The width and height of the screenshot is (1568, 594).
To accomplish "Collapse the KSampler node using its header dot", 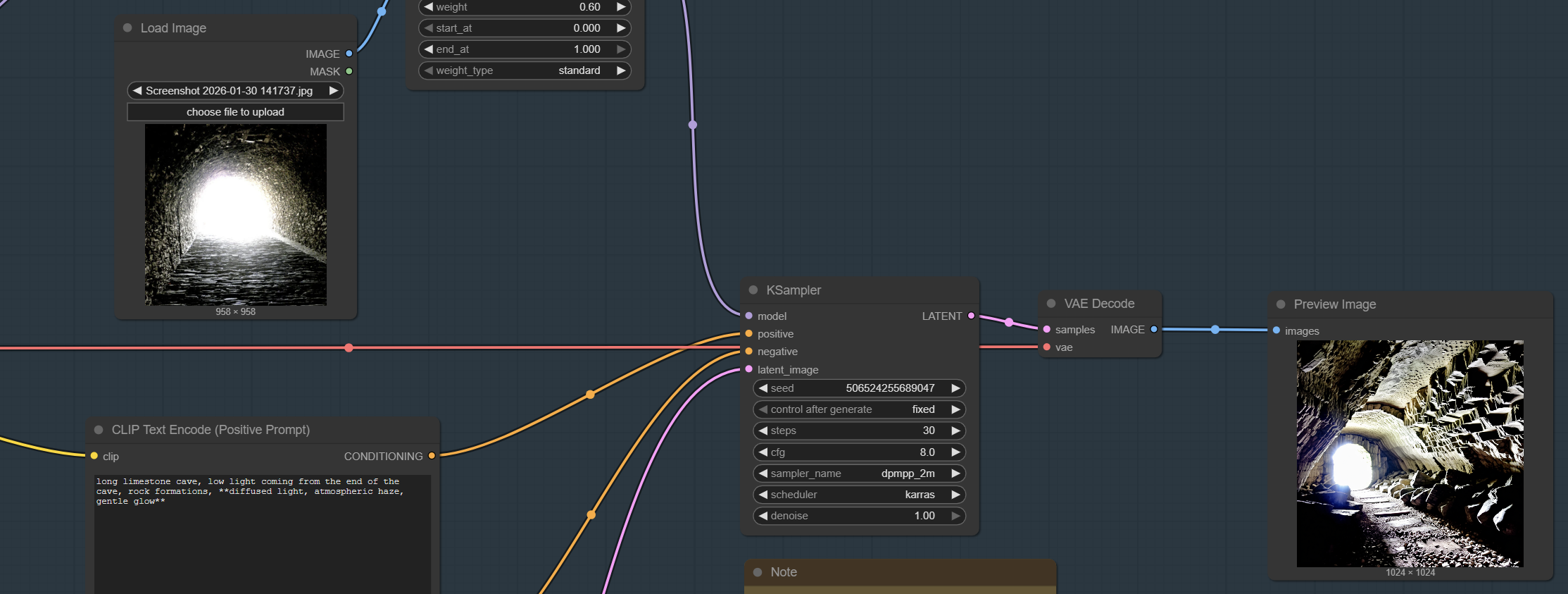I will pyautogui.click(x=753, y=290).
